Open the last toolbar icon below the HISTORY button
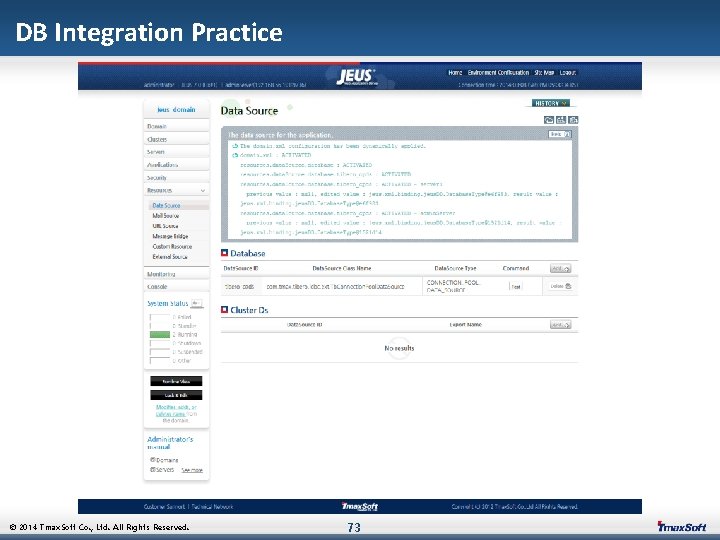The height and width of the screenshot is (540, 720). coord(573,120)
